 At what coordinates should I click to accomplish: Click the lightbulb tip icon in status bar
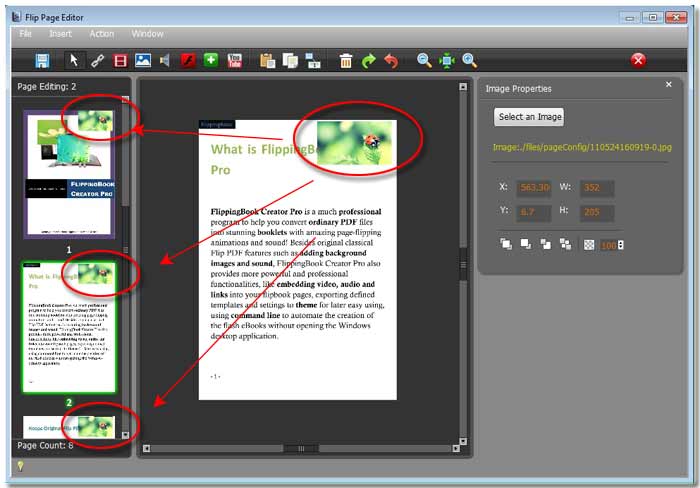[x=20, y=466]
